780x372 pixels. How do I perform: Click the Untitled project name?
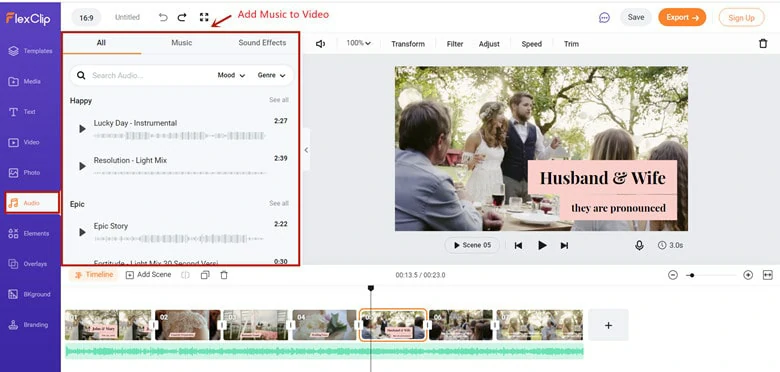(x=127, y=17)
